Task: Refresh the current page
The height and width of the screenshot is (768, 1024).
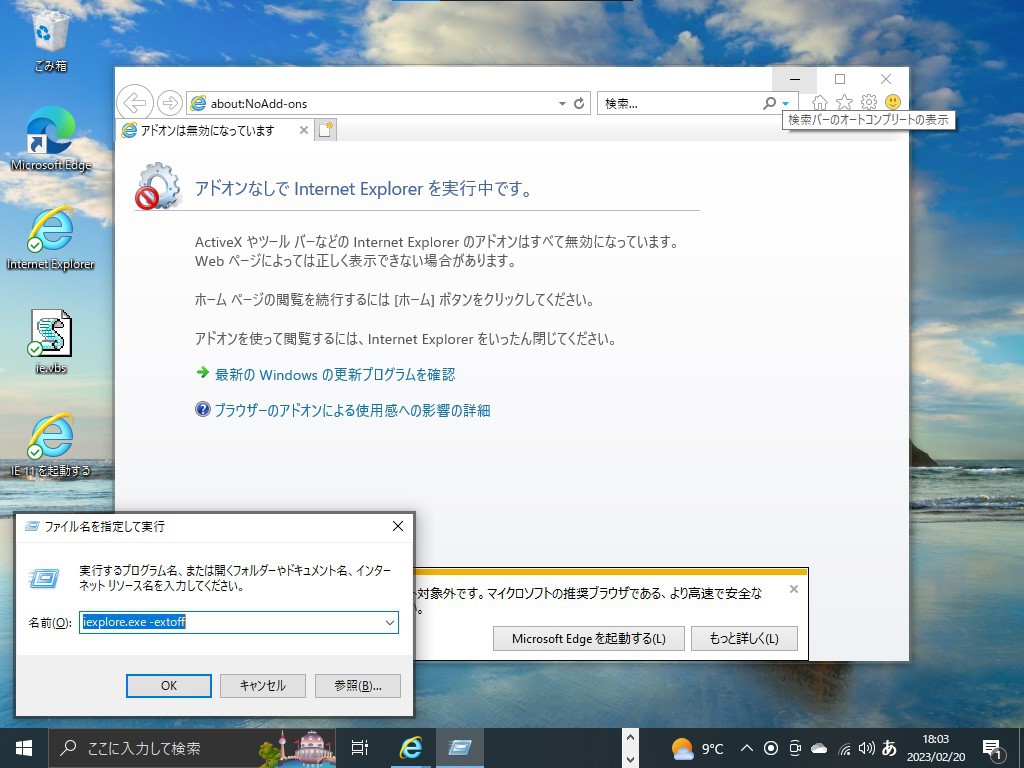Action: [578, 102]
